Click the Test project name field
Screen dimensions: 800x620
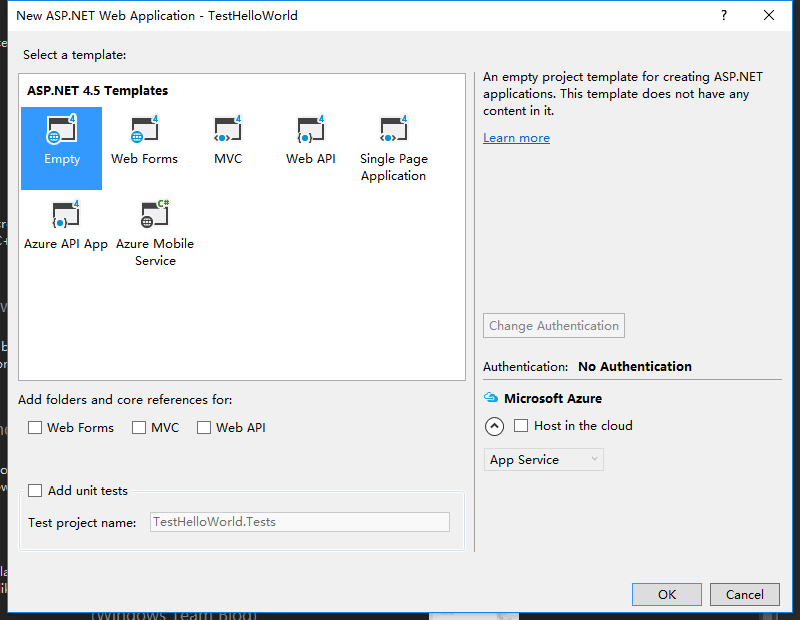[x=299, y=522]
